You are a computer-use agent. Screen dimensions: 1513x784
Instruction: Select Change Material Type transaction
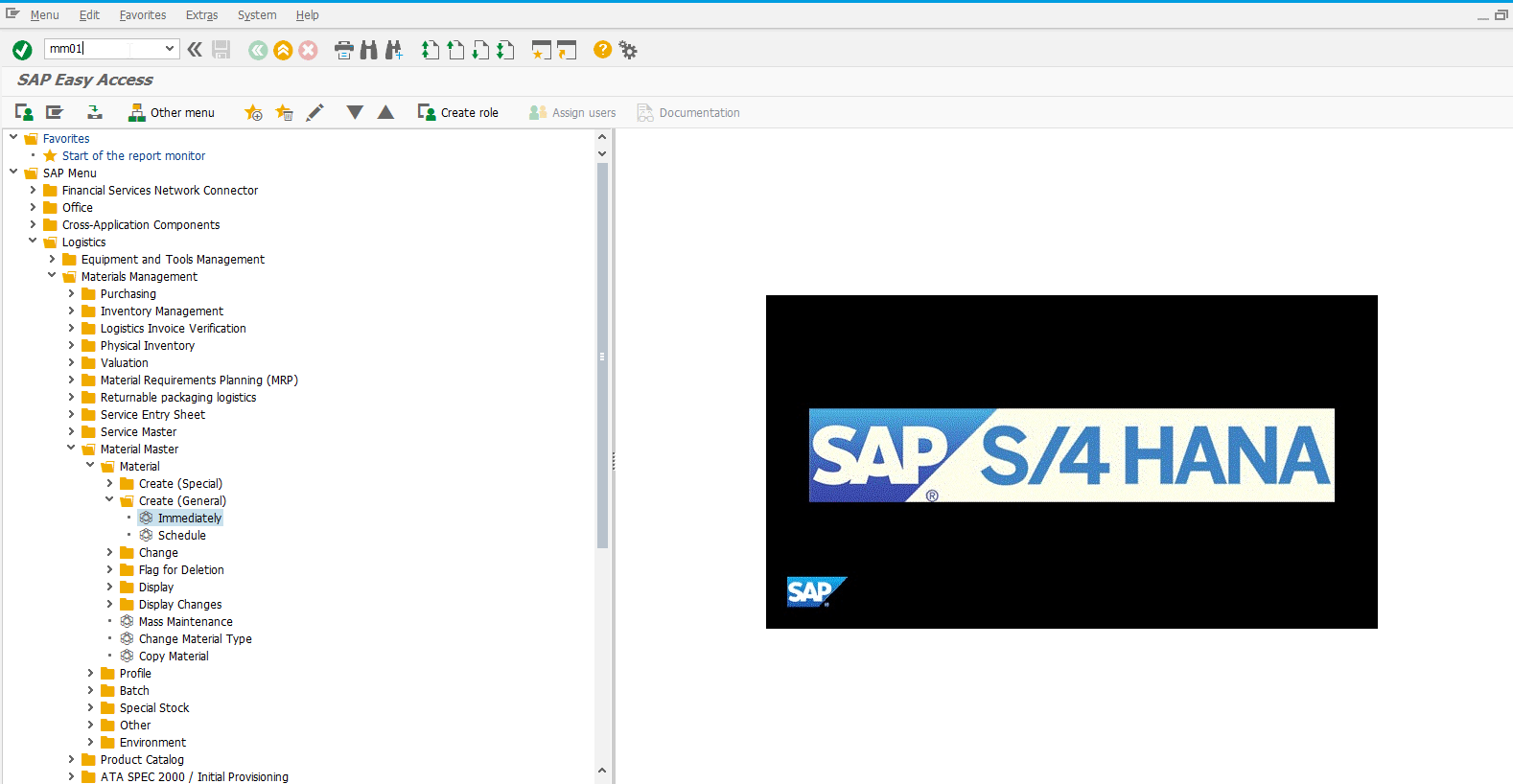195,638
